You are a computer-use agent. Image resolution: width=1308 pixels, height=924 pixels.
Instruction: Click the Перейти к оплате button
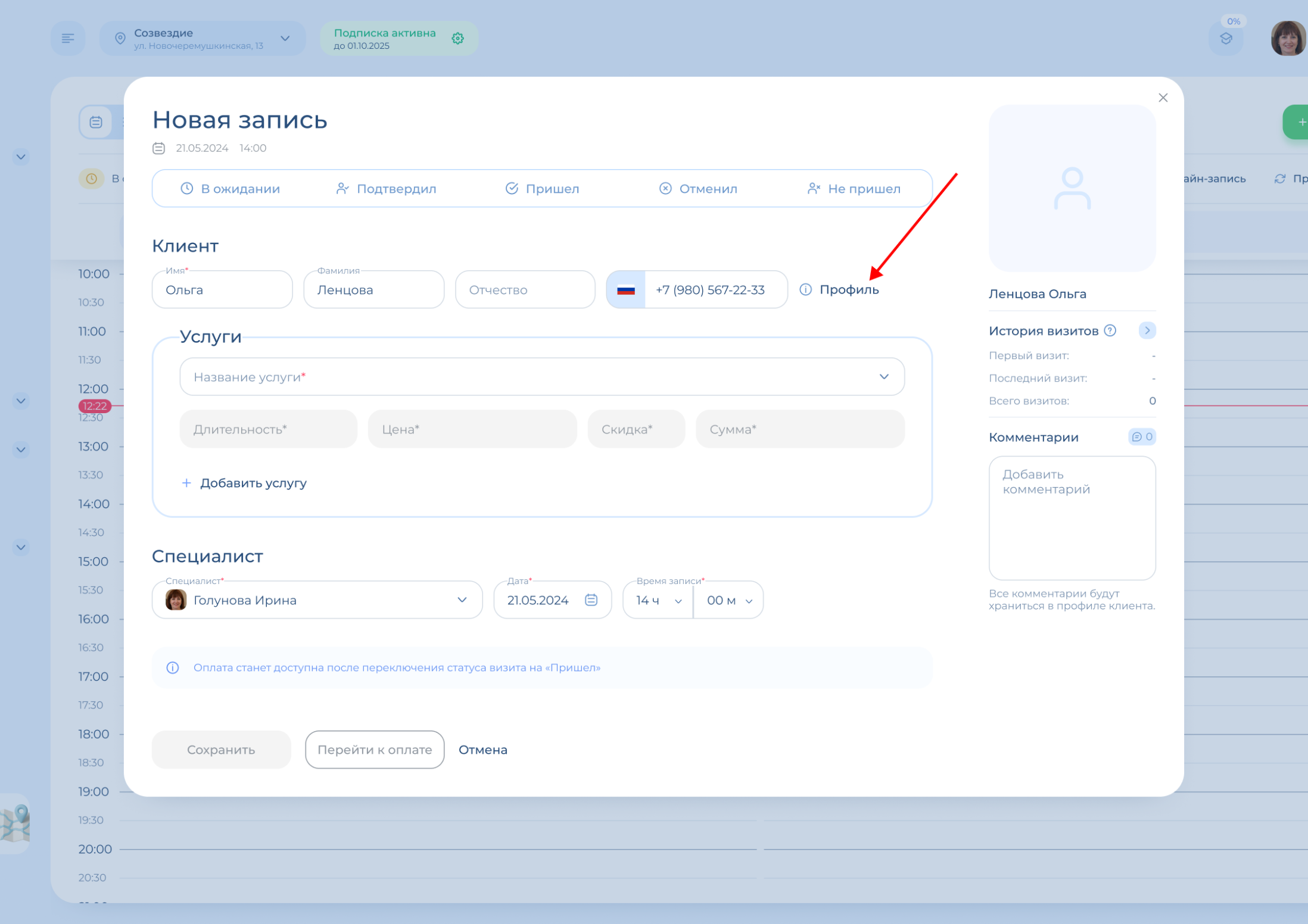(375, 750)
